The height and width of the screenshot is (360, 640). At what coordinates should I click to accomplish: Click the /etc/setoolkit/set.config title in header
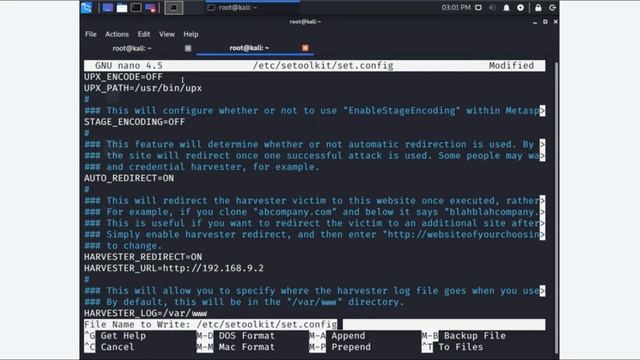tap(323, 66)
